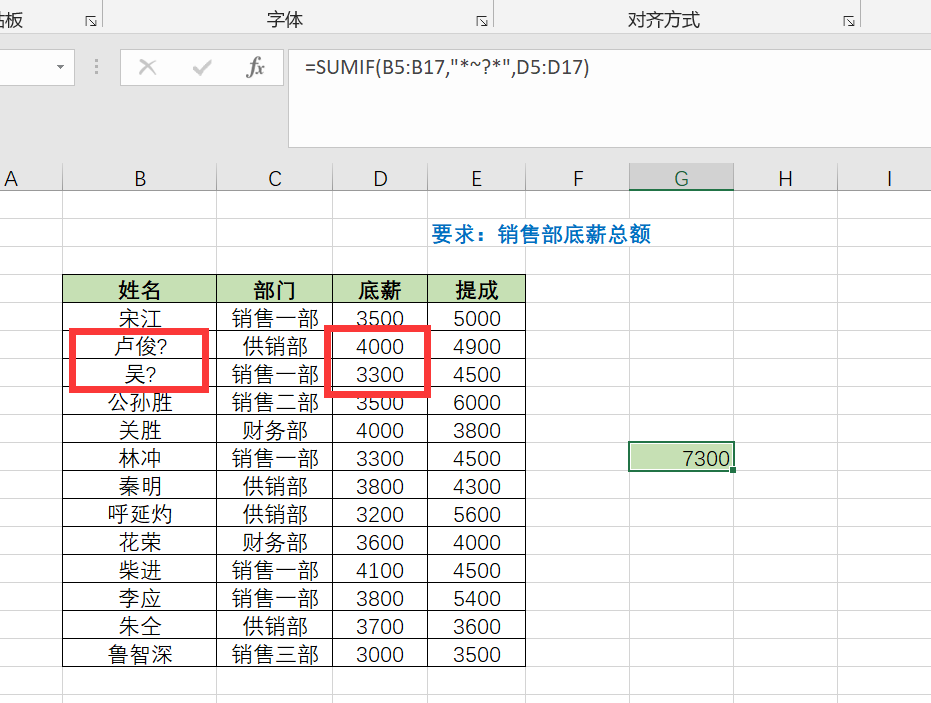
Task: Expand the Name Box dropdown arrow
Action: pos(61,67)
